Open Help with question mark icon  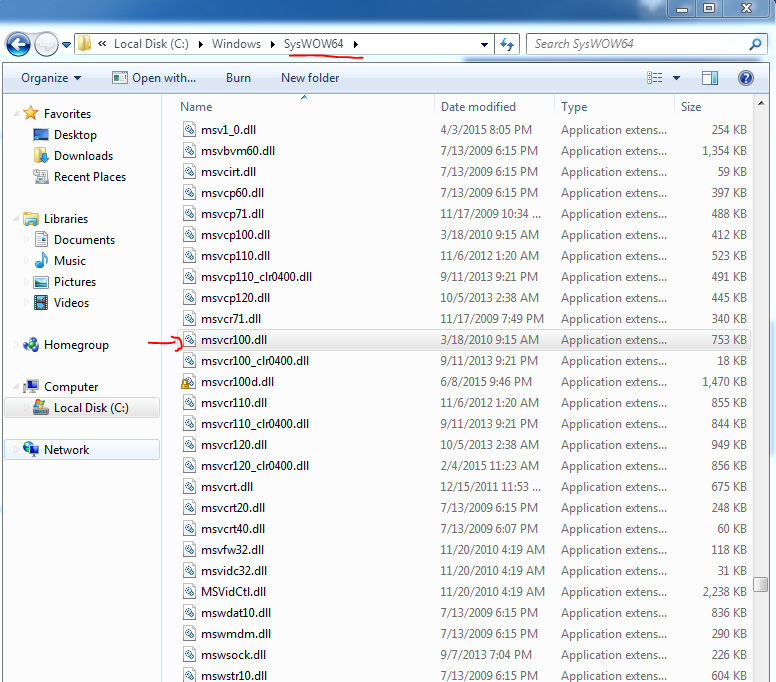(x=745, y=78)
